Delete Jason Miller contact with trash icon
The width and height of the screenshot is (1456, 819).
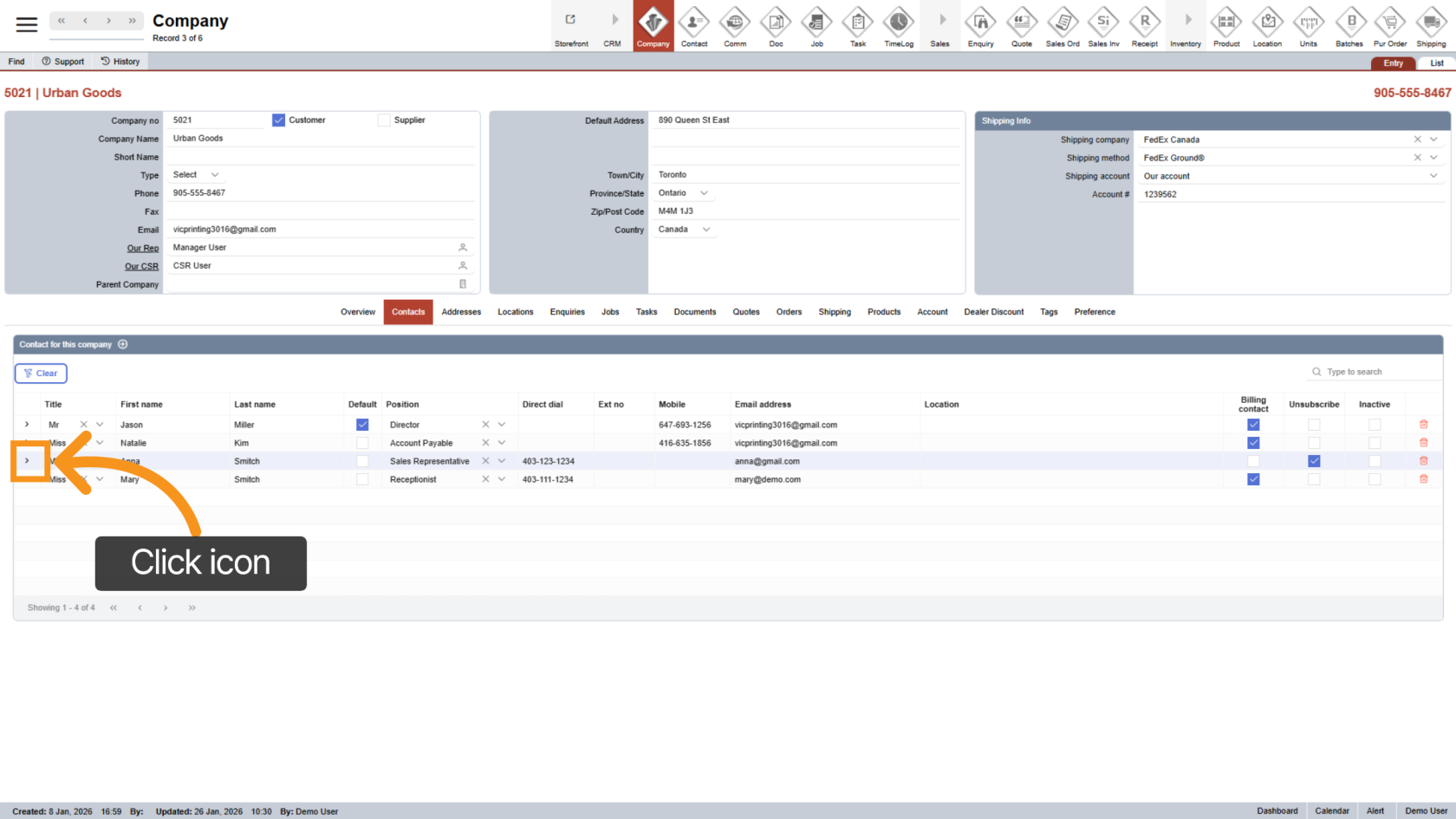(1423, 425)
